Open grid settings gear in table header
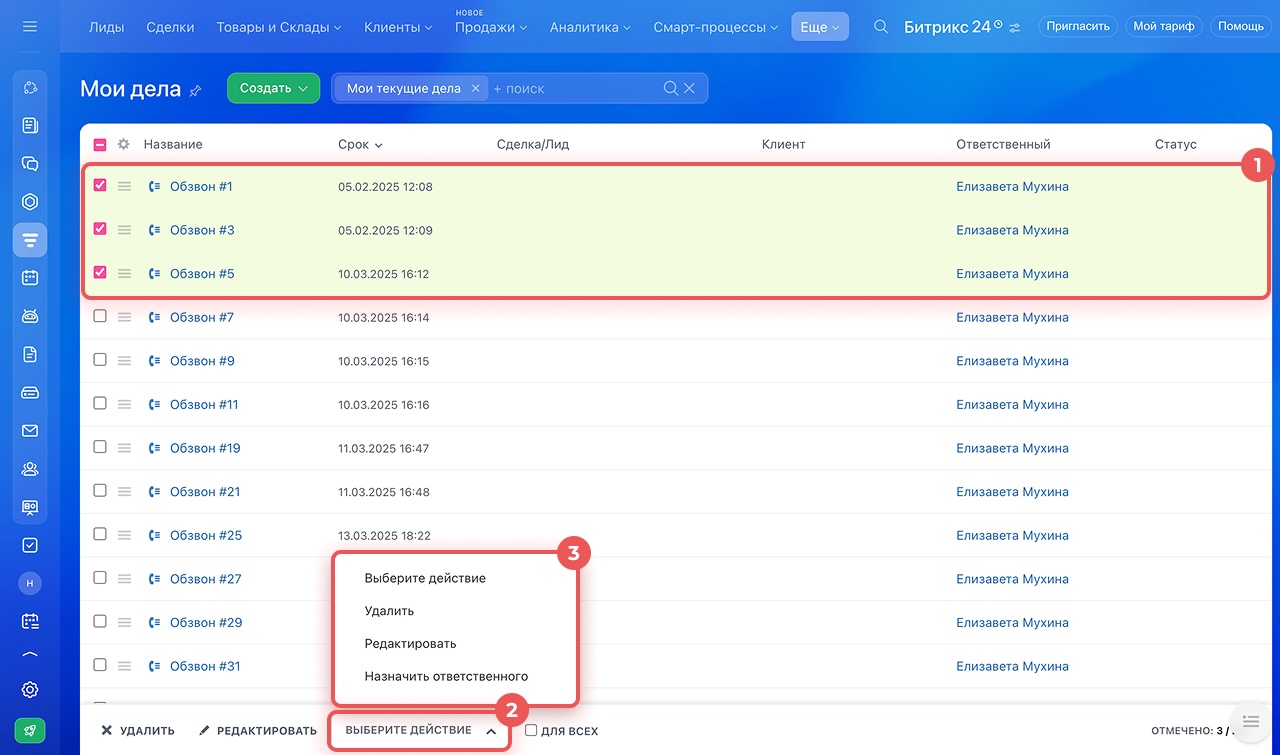Image resolution: width=1280 pixels, height=755 pixels. [x=123, y=144]
